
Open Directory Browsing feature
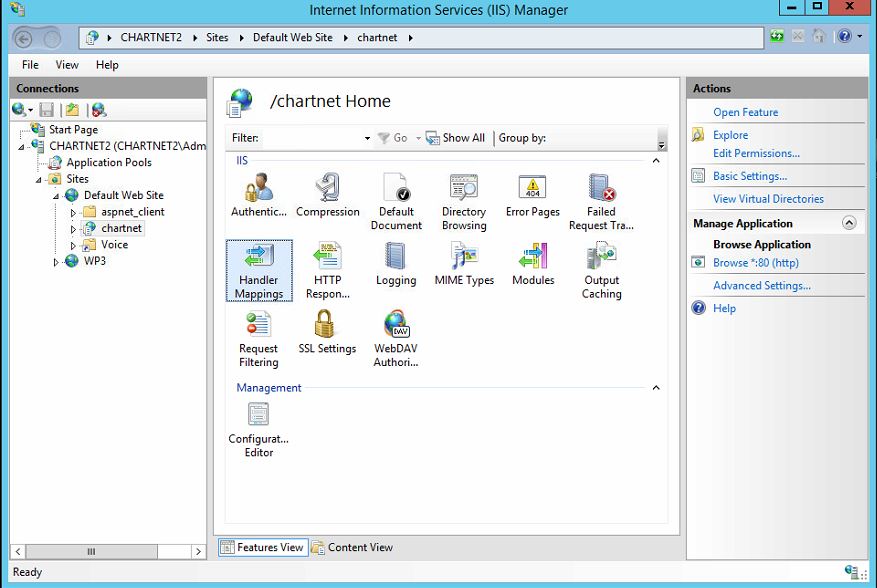pyautogui.click(x=464, y=201)
